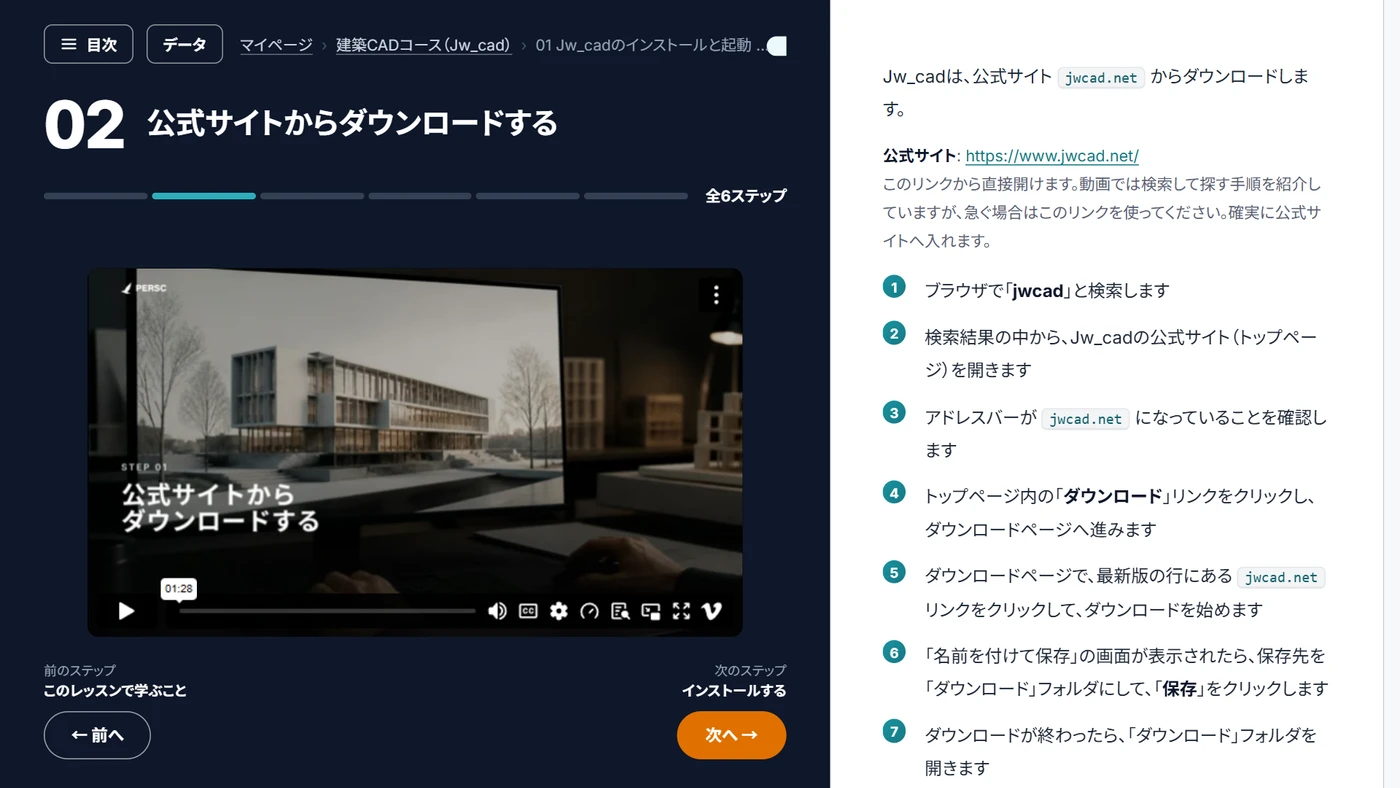The height and width of the screenshot is (788, 1400).
Task: Open the playback speed gauge icon
Action: (589, 611)
